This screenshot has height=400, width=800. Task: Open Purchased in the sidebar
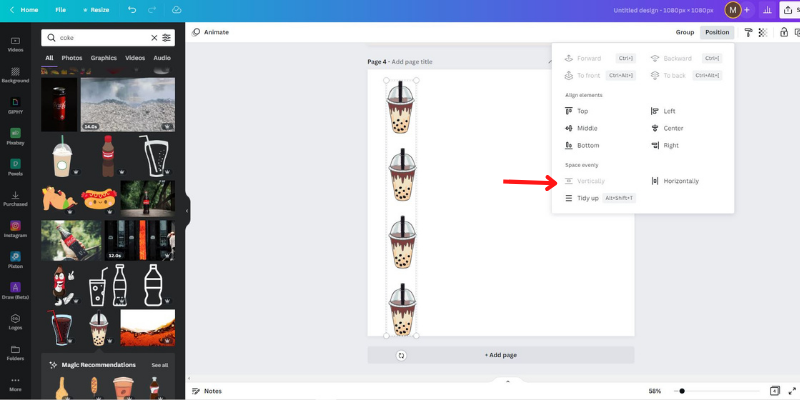pyautogui.click(x=15, y=198)
